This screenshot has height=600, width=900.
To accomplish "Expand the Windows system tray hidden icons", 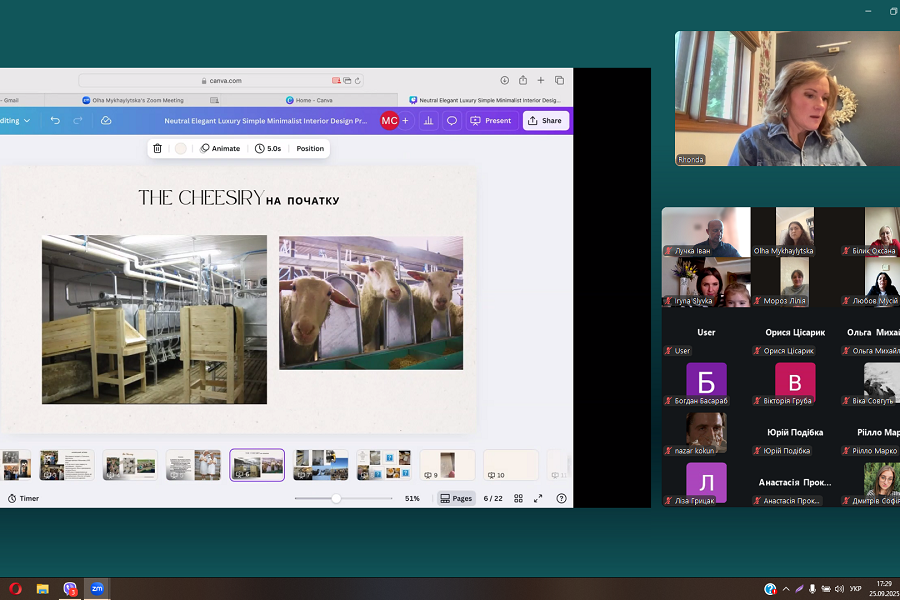I will [x=785, y=589].
